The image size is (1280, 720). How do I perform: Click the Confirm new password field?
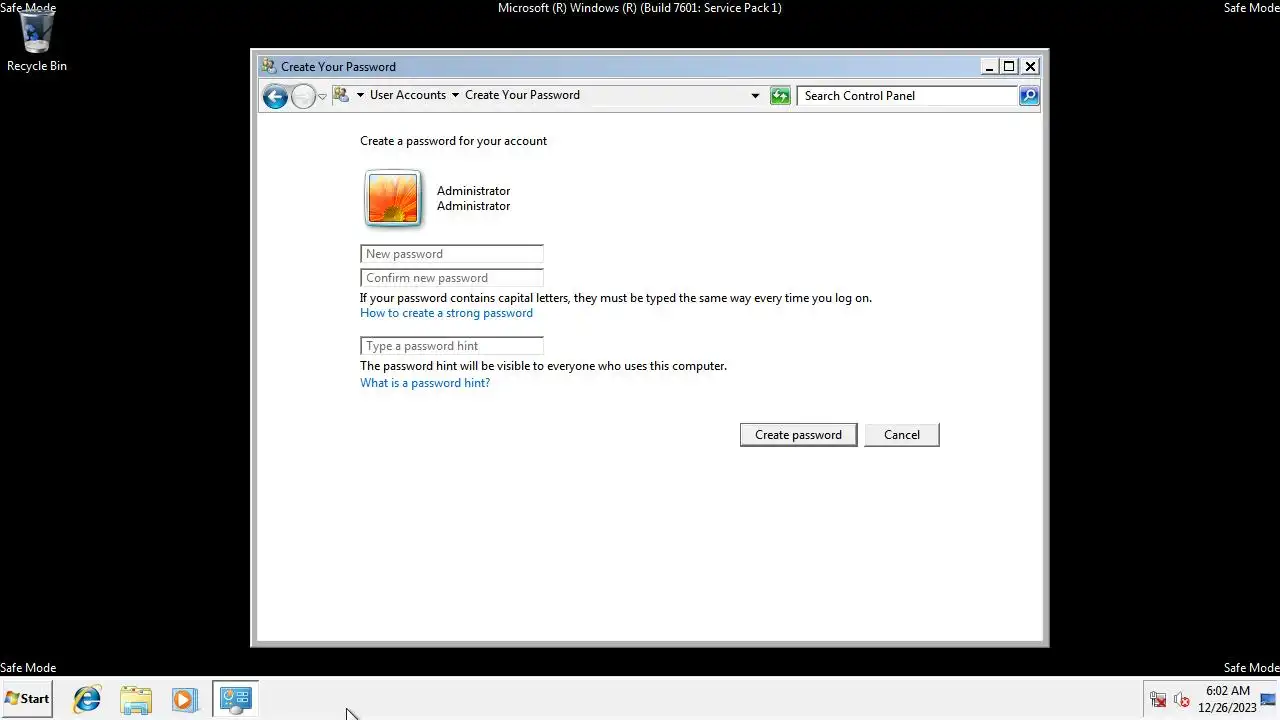pyautogui.click(x=452, y=278)
